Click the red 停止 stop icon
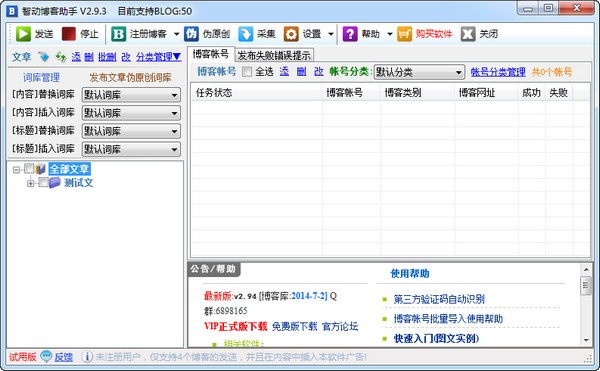Screen dimensions: 600x371 68,34
